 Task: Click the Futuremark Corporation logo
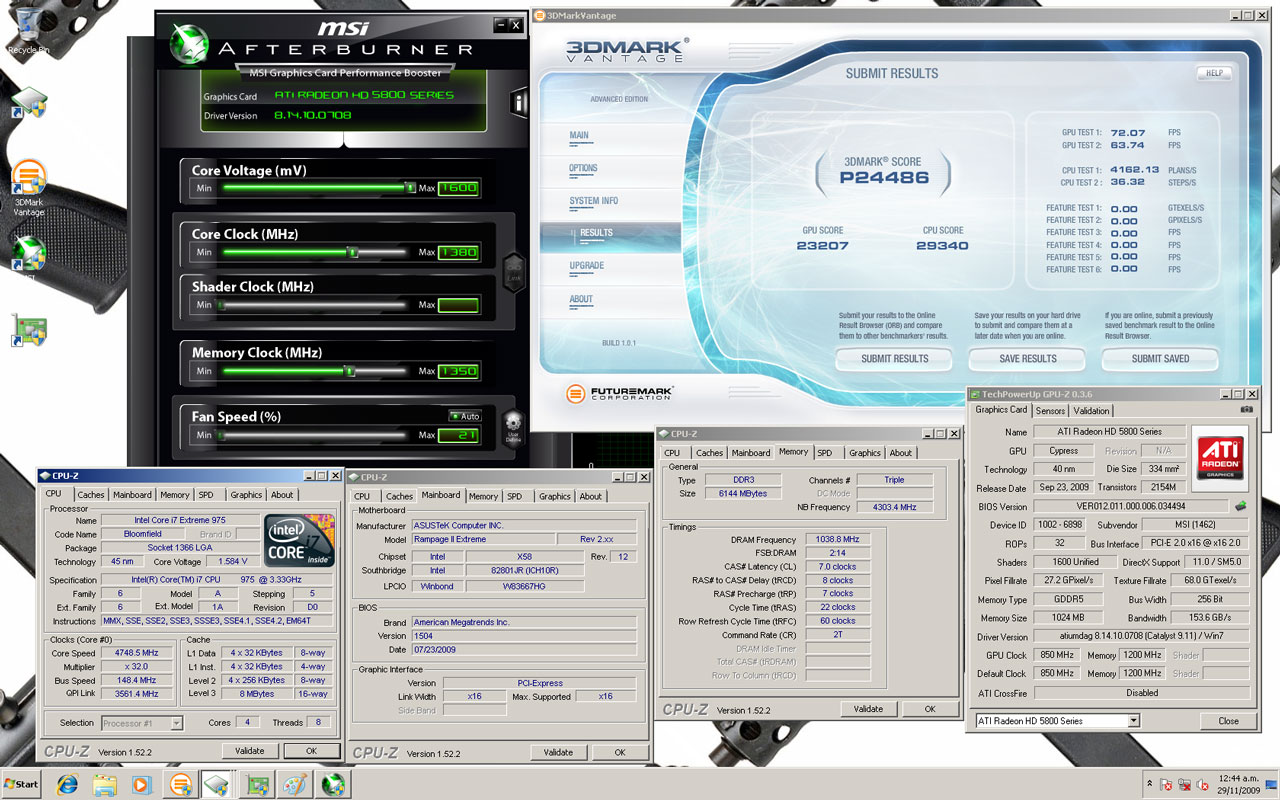[618, 393]
